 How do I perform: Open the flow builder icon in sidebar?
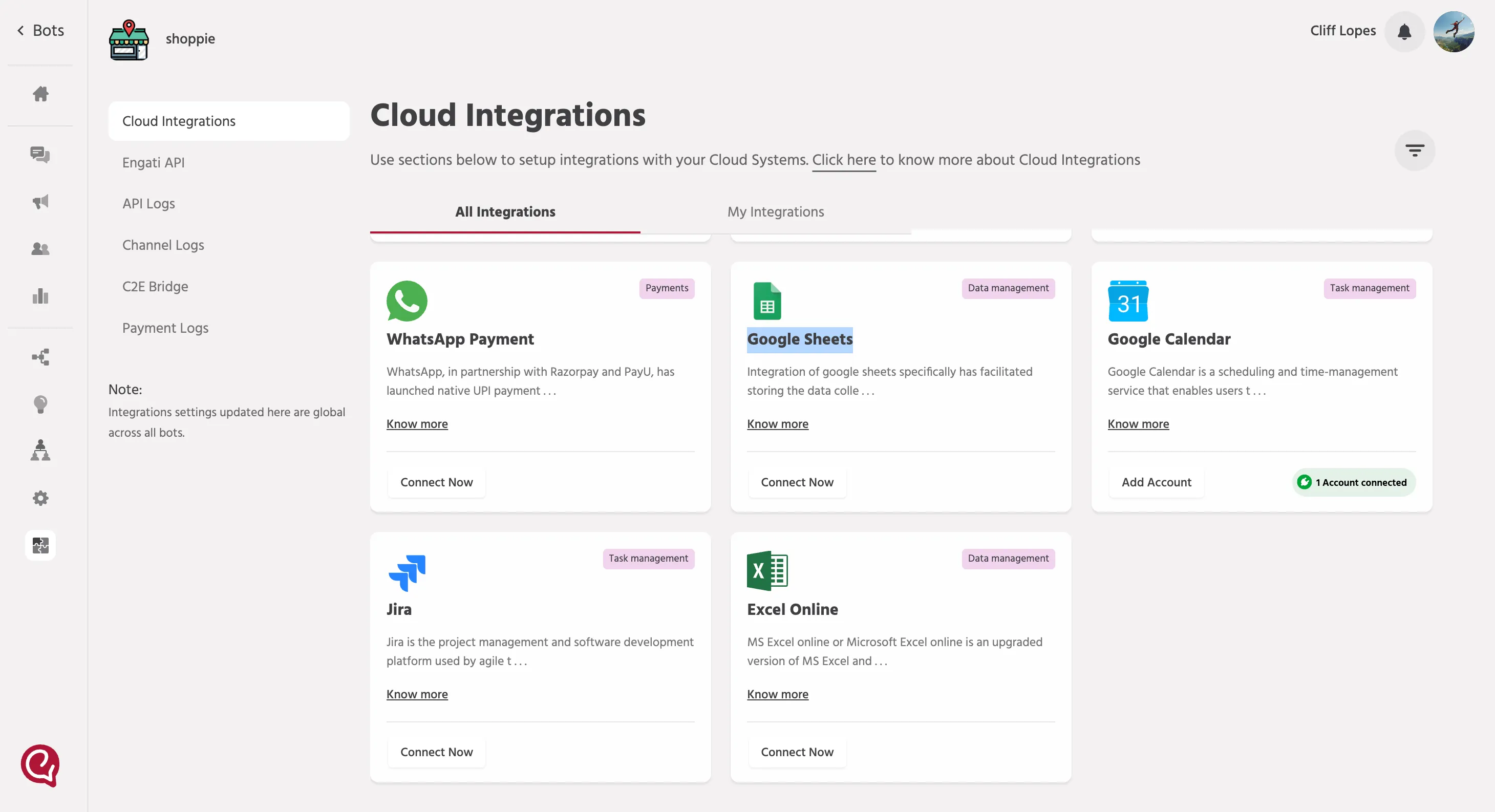(40, 357)
